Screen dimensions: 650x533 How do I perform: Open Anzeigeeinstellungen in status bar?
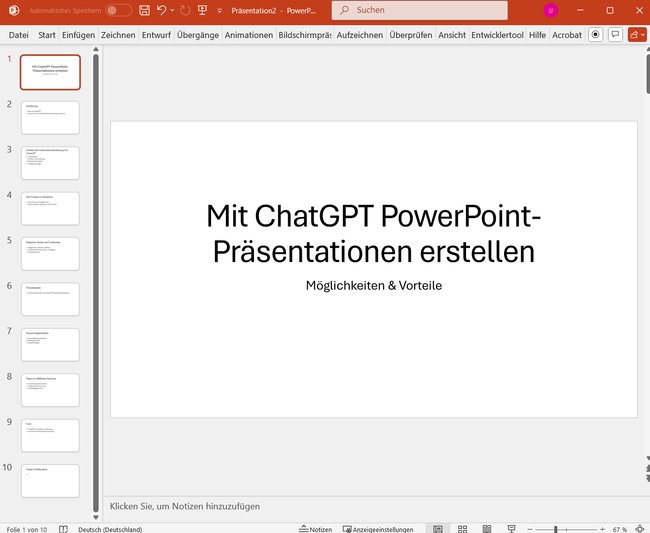coord(378,529)
